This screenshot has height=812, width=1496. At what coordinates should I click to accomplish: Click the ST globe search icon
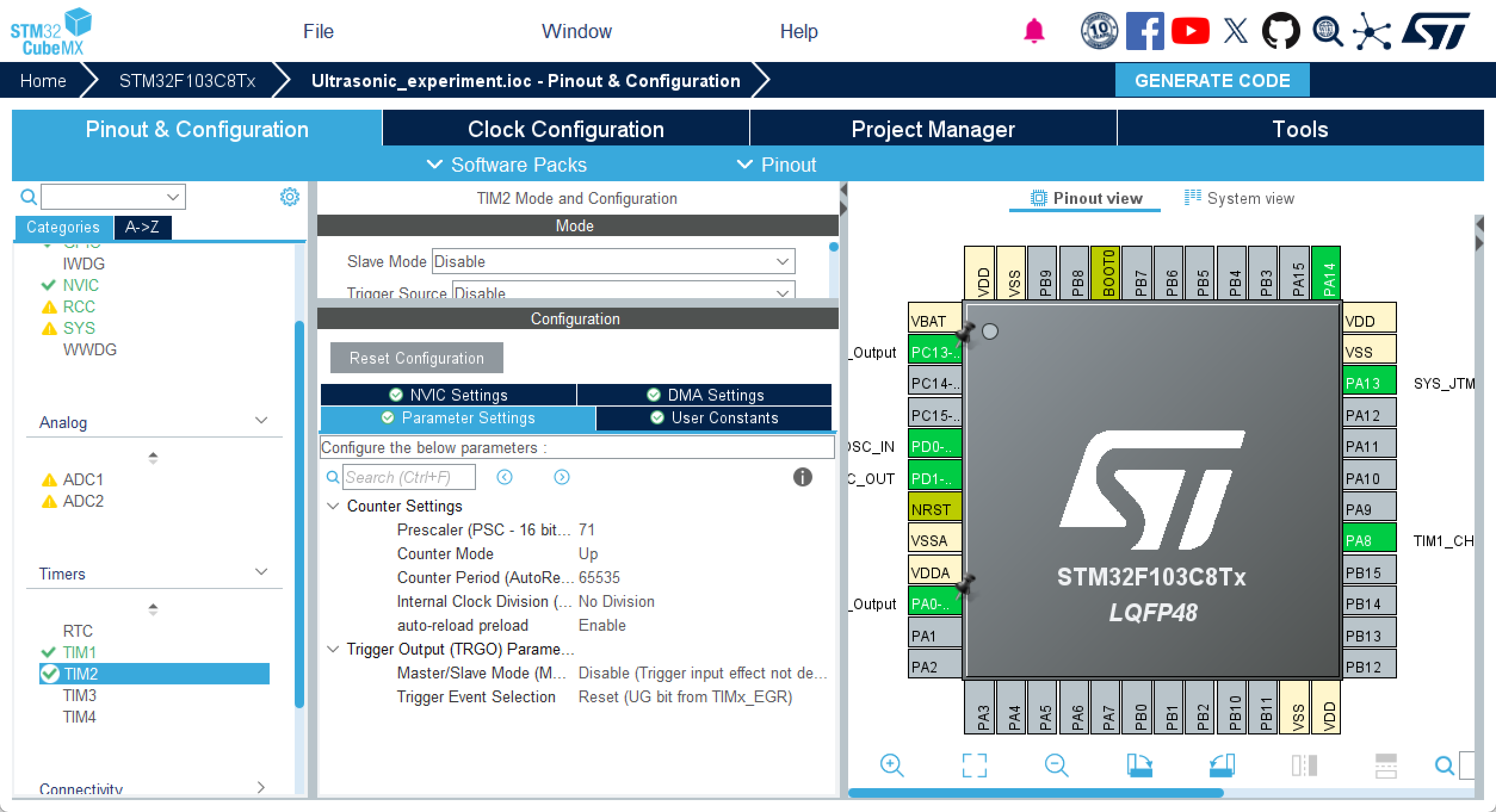[1327, 31]
